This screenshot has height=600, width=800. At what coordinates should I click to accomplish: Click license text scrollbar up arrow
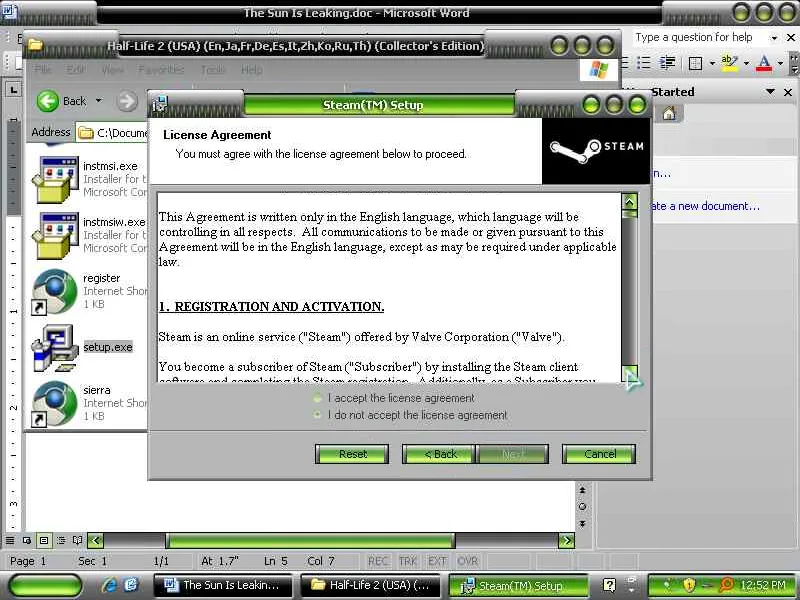(x=630, y=202)
